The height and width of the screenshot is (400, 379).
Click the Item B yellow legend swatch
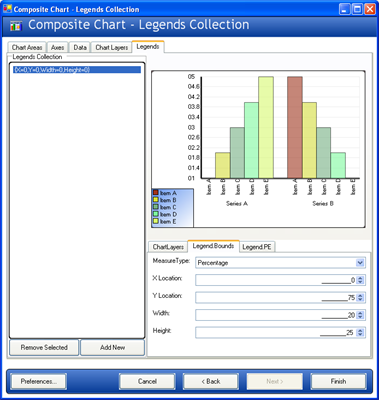click(x=156, y=200)
